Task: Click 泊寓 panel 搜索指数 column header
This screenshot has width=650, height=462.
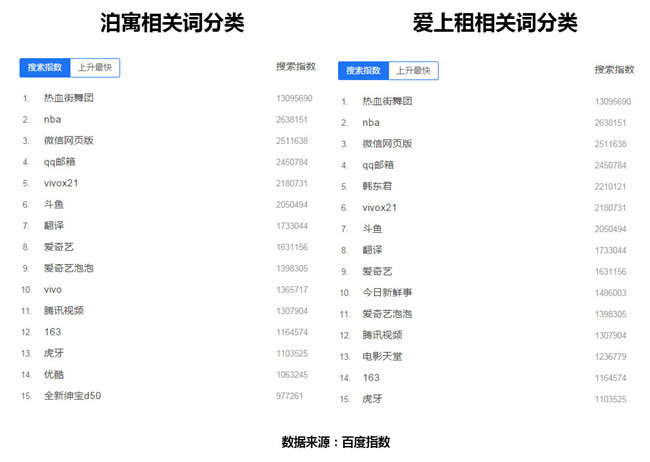Action: tap(296, 66)
